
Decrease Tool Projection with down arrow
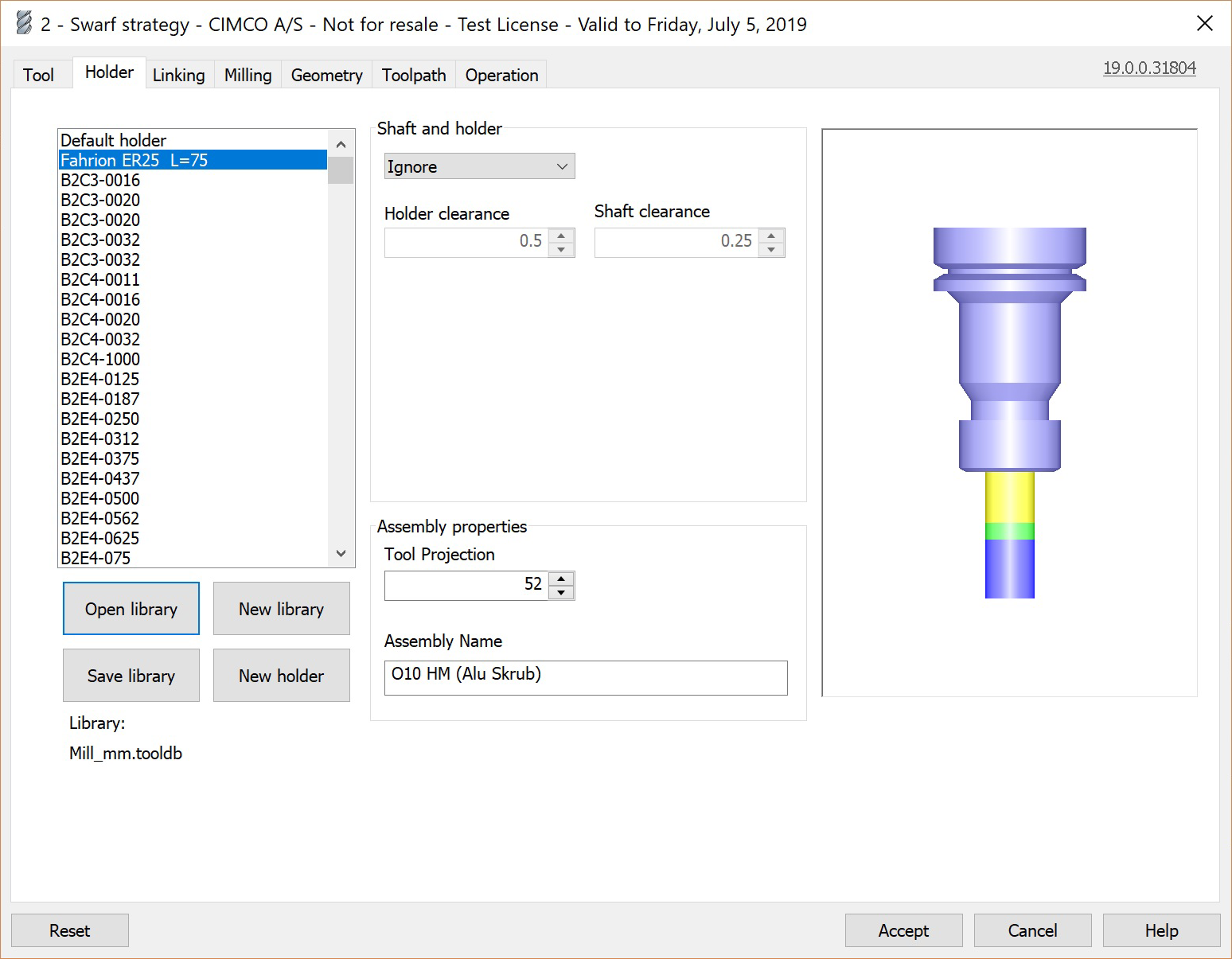[561, 593]
